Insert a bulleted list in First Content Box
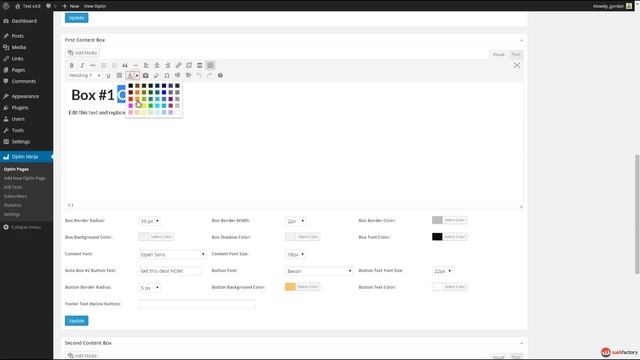The height and width of the screenshot is (360, 640). click(103, 65)
